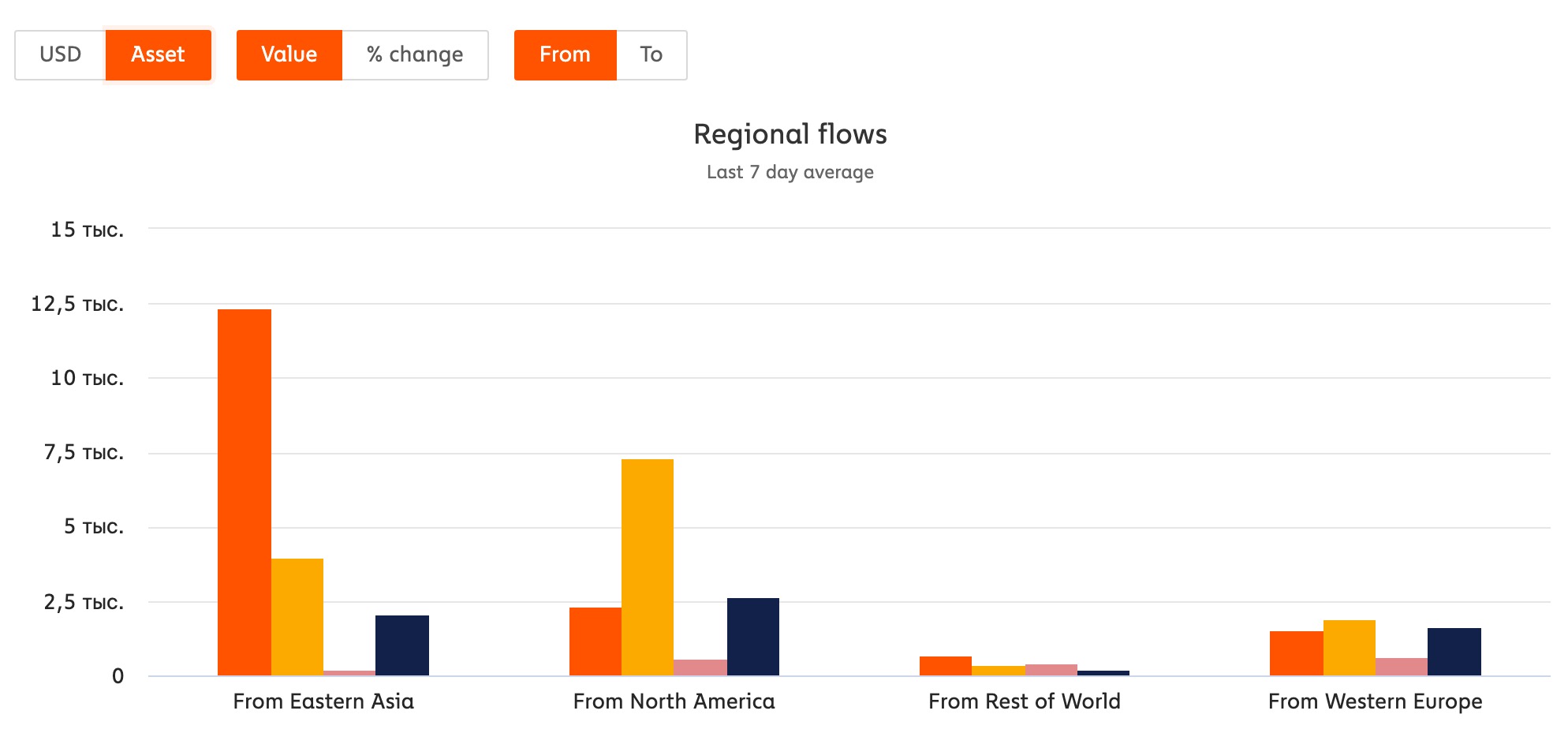Click the orange Rest of World bar
Viewport: 1568px width, 748px height.
coord(946,666)
